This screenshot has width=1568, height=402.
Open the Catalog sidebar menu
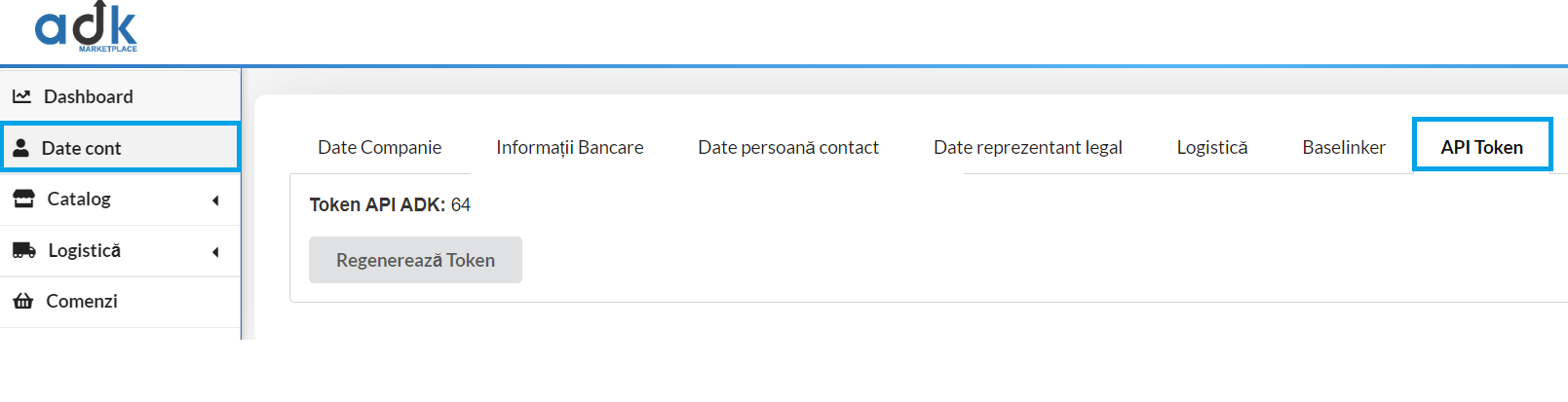120,199
